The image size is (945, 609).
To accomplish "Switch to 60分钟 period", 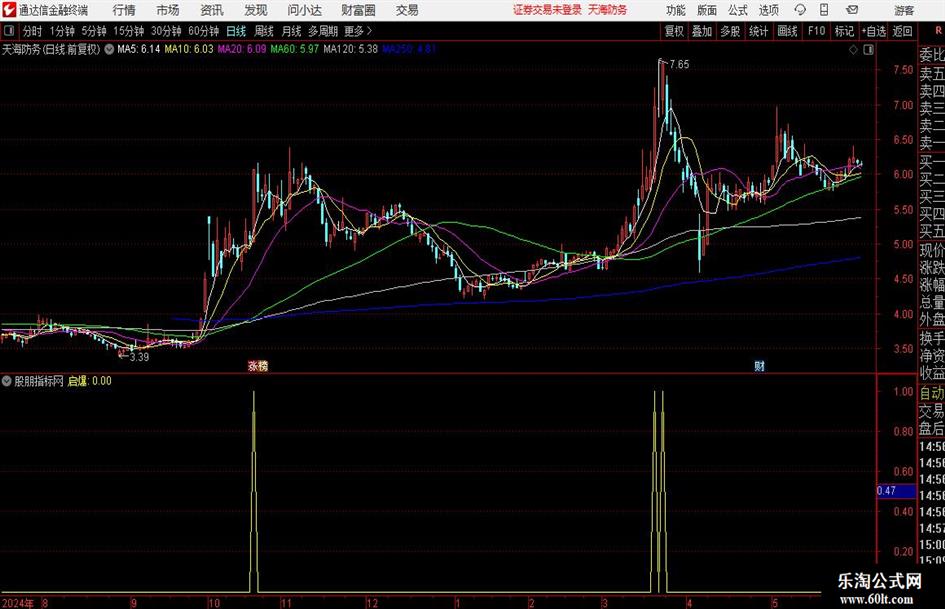I will click(203, 31).
